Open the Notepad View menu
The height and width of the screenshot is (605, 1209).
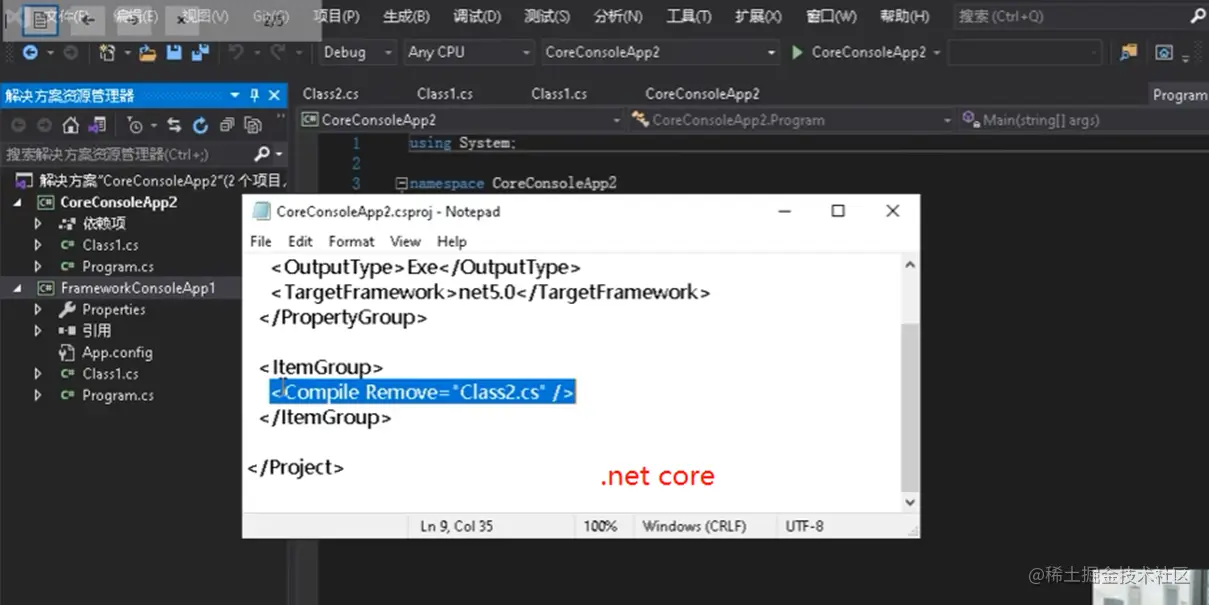click(x=405, y=241)
